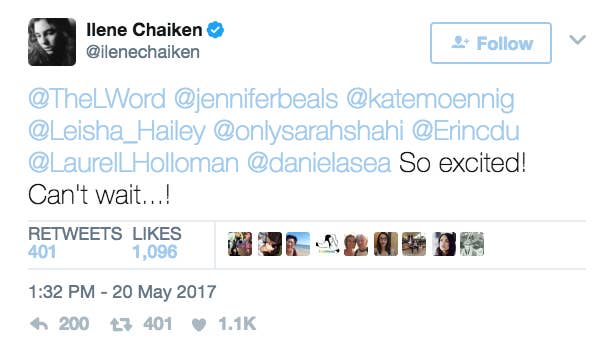Open the first liker avatar thumbnail
The image size is (616, 360).
pyautogui.click(x=240, y=244)
